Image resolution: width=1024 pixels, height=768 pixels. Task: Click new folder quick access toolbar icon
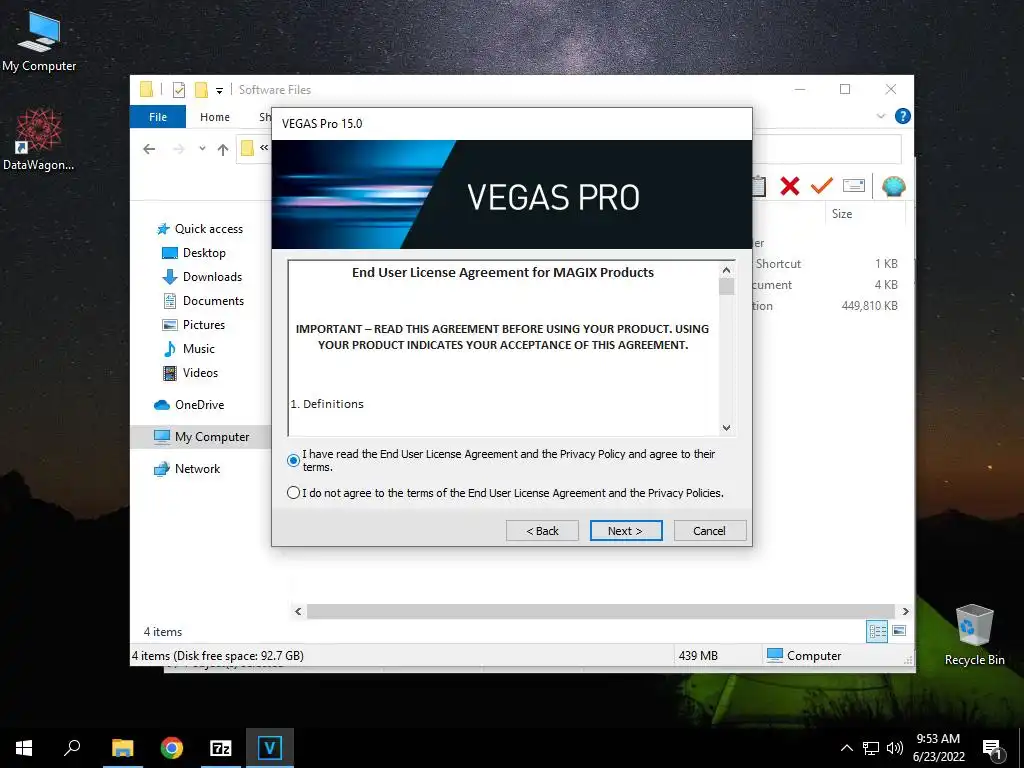(201, 89)
